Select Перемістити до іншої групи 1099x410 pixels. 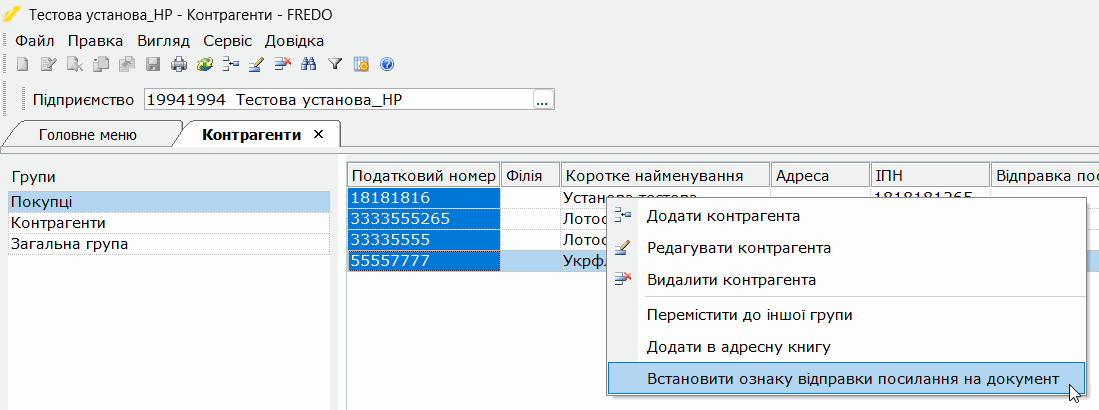(x=749, y=315)
